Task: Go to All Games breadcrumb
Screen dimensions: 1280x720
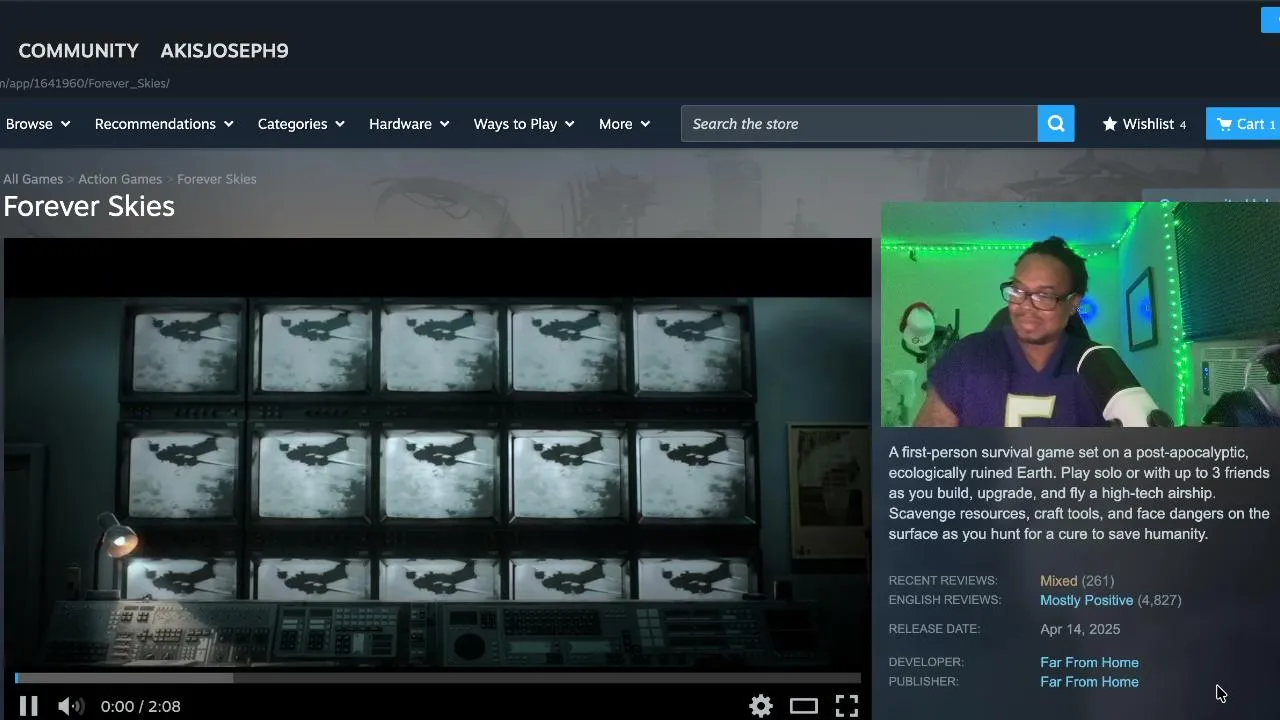Action: [33, 179]
